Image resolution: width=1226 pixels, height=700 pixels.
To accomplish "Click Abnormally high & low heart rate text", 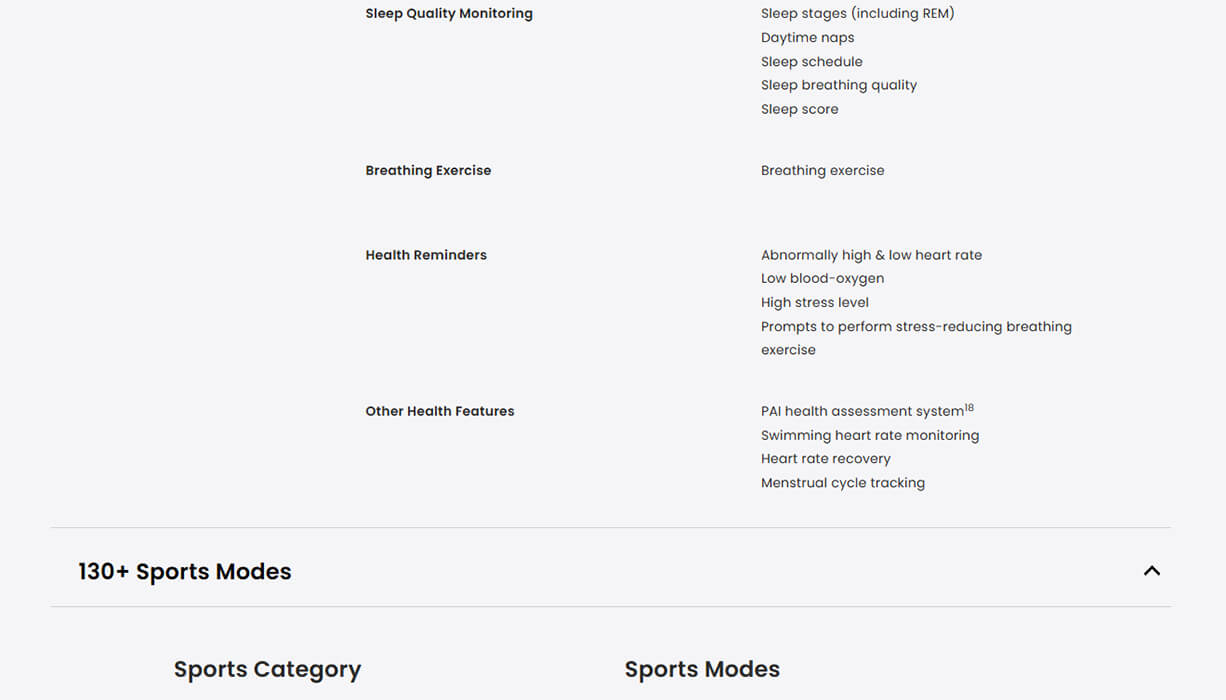I will pos(871,255).
